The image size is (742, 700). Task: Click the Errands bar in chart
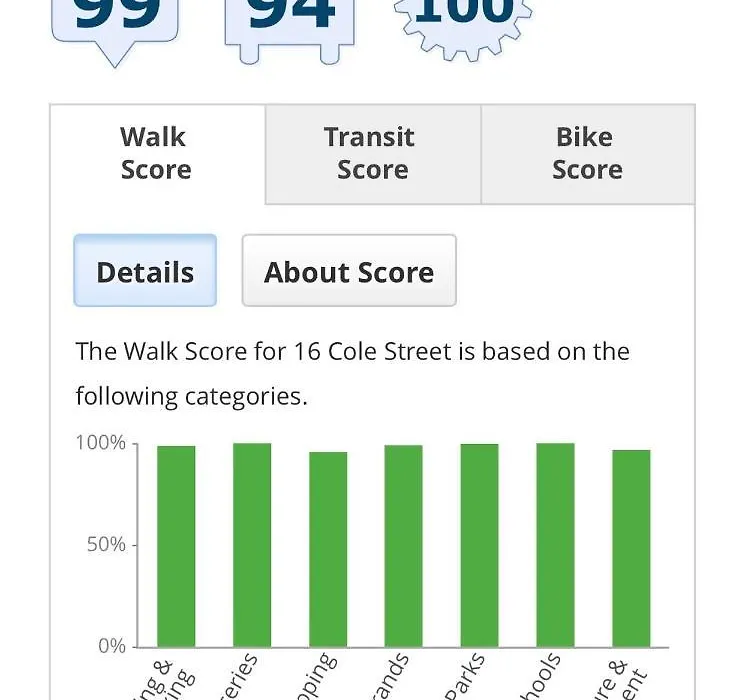[404, 546]
